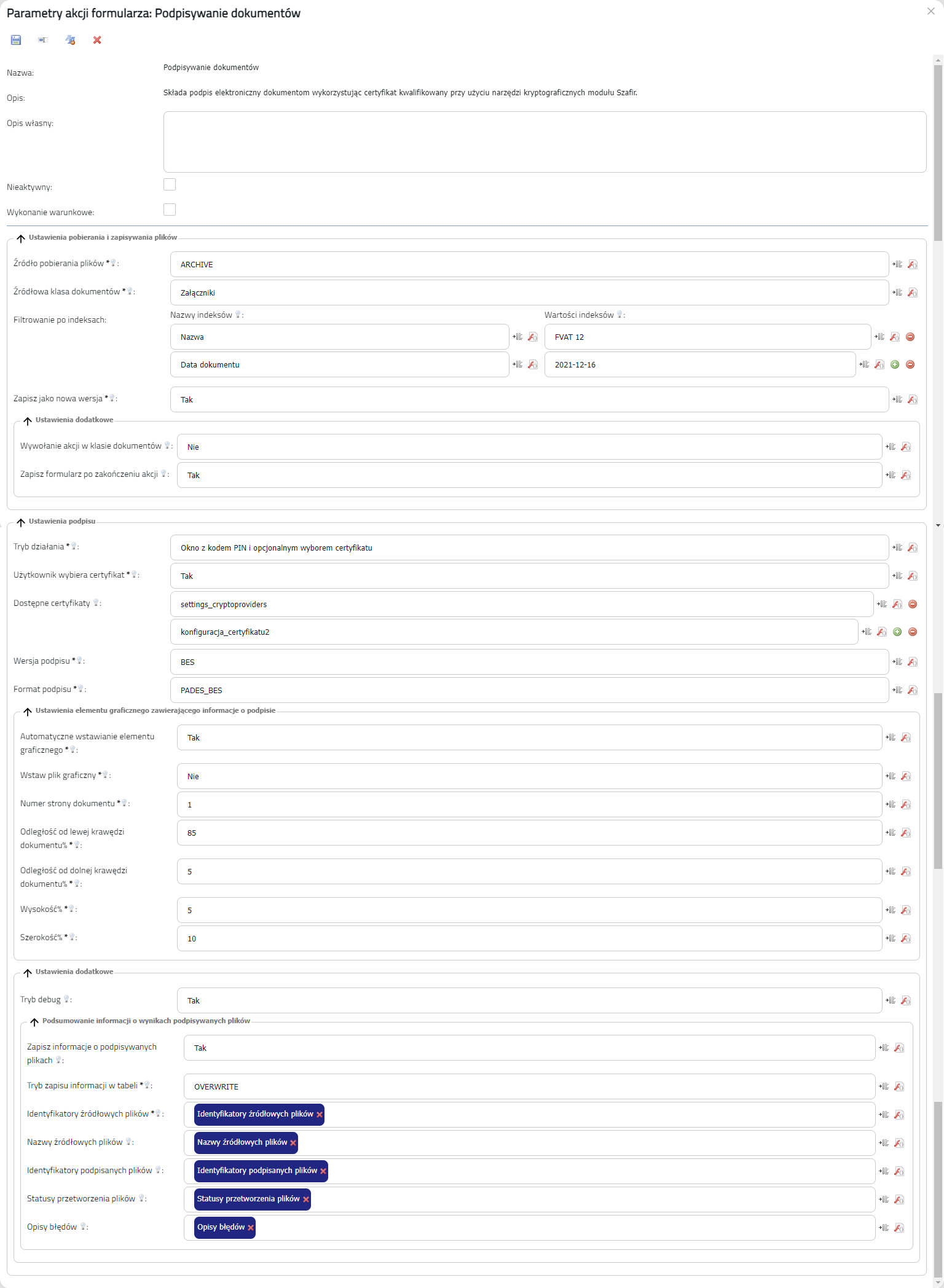This screenshot has width=944, height=1288.
Task: Click the Data dokumentu index name field
Action: click(339, 364)
